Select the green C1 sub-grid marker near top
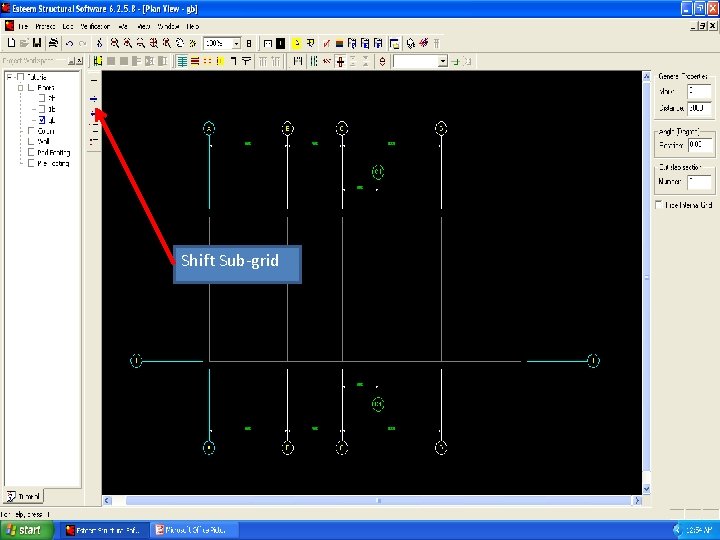Screen dimensions: 720x540 click(377, 172)
